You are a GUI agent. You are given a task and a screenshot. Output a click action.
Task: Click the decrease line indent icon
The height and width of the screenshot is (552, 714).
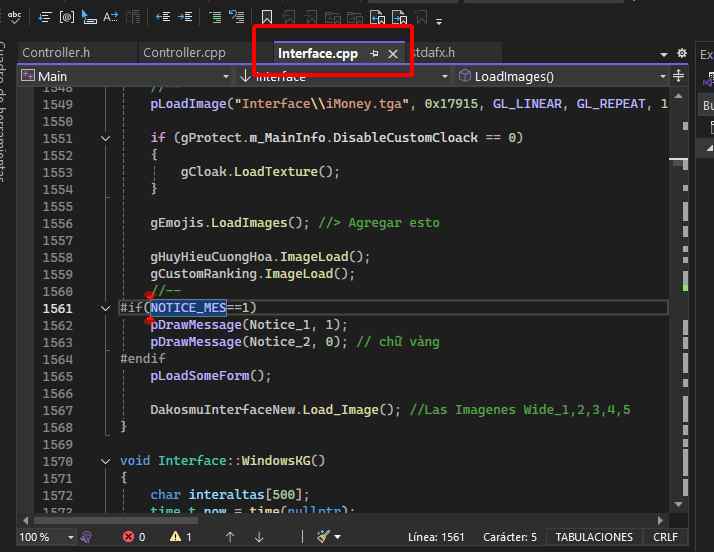click(163, 17)
